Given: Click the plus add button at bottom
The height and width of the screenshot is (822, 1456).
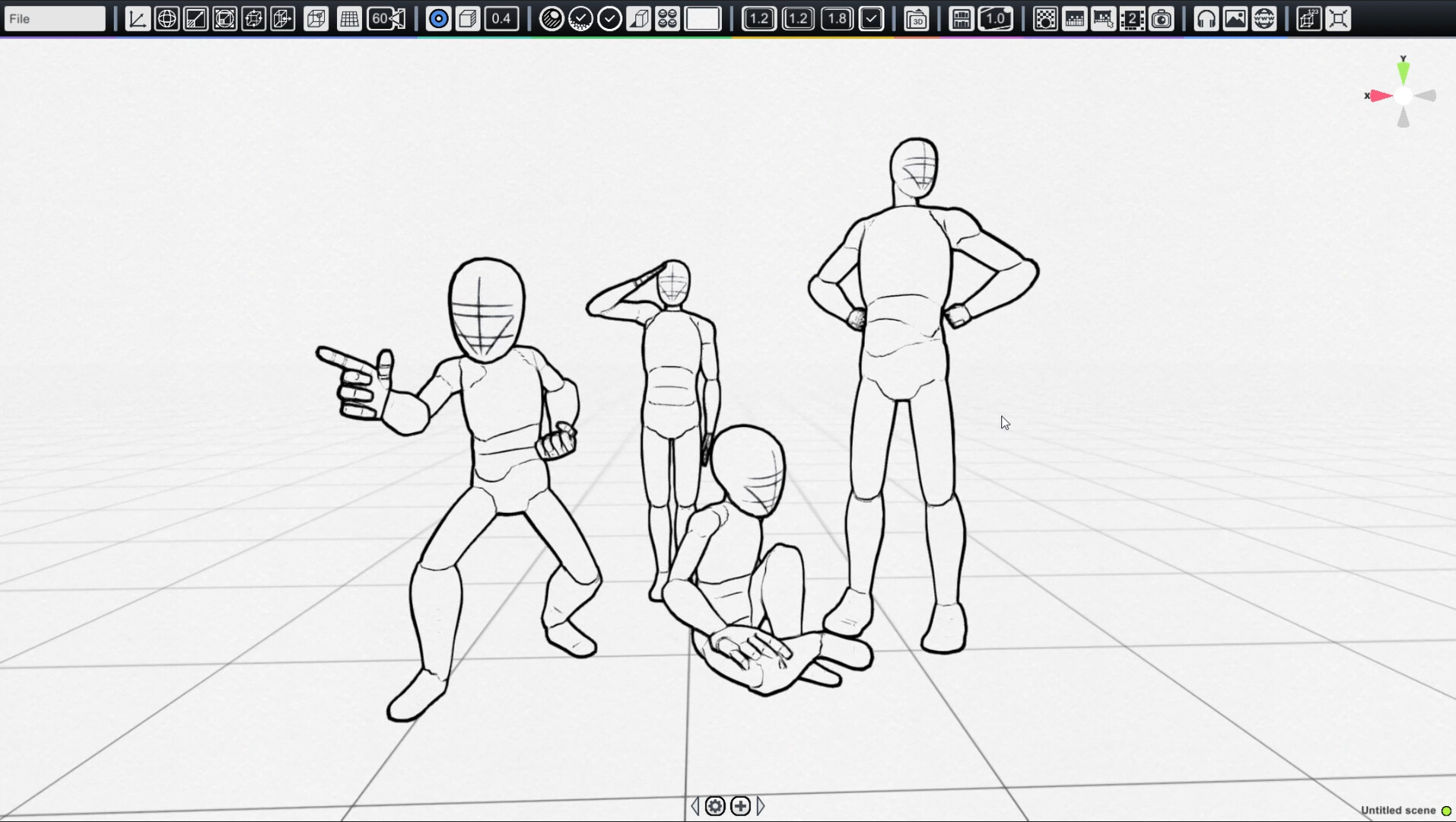Looking at the screenshot, I should click(740, 806).
